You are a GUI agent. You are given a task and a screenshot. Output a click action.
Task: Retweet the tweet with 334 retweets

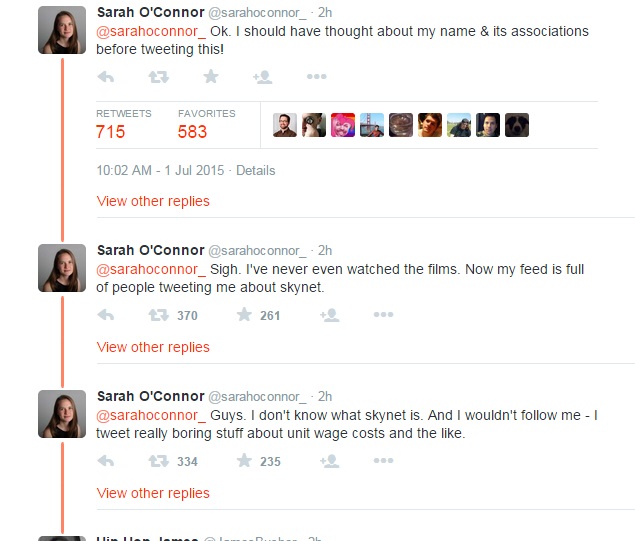158,461
